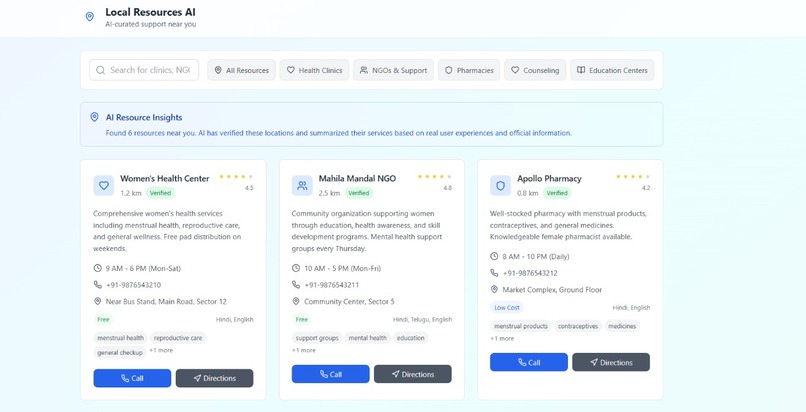Click the Apollo Pharmacy title
The height and width of the screenshot is (412, 806).
tap(549, 179)
